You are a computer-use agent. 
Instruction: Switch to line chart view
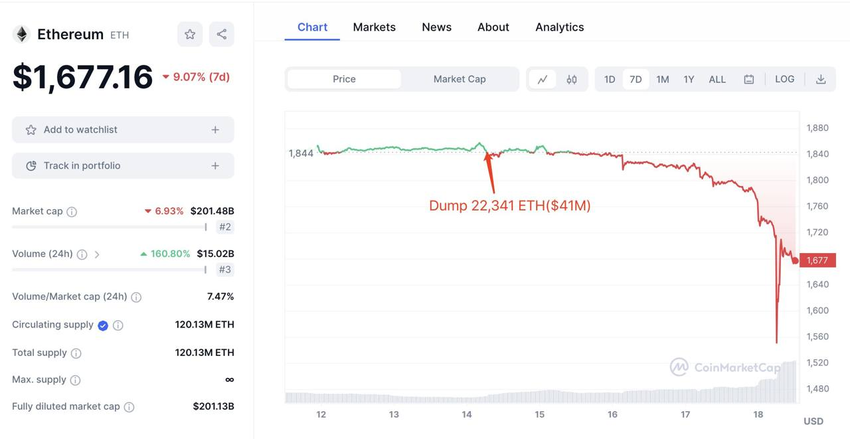click(x=542, y=79)
